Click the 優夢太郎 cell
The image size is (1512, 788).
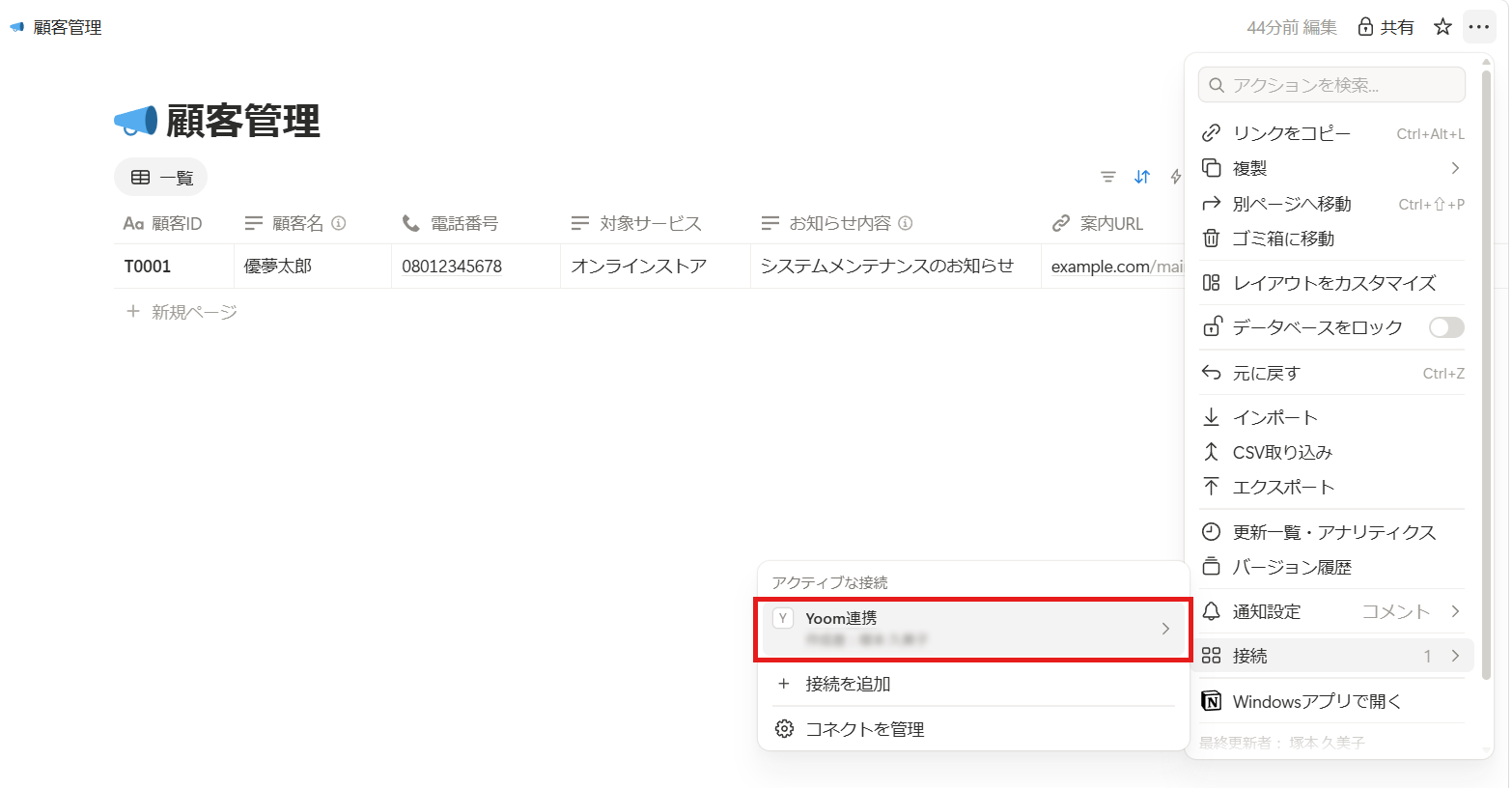(x=313, y=266)
